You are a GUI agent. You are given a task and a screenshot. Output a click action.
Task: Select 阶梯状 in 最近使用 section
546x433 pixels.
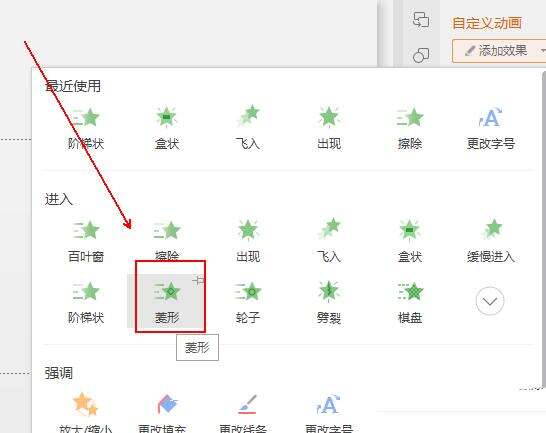pos(86,128)
